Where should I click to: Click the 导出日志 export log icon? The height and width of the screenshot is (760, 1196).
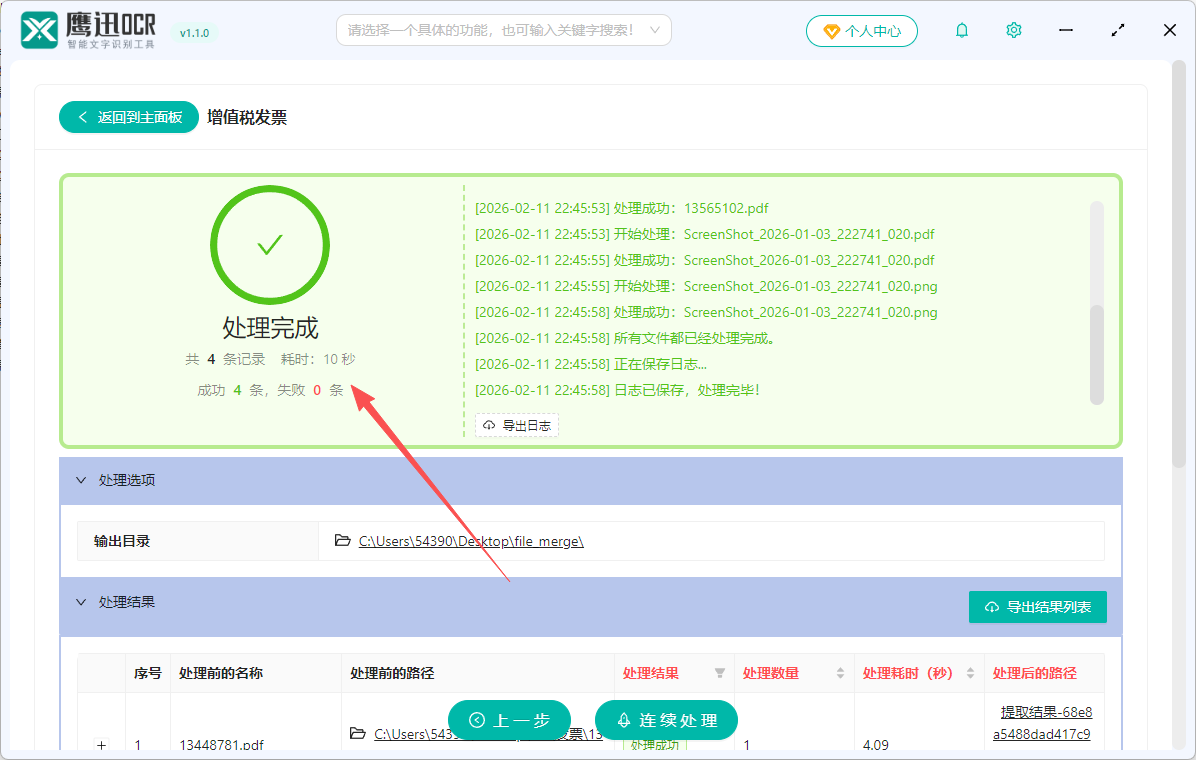click(489, 425)
